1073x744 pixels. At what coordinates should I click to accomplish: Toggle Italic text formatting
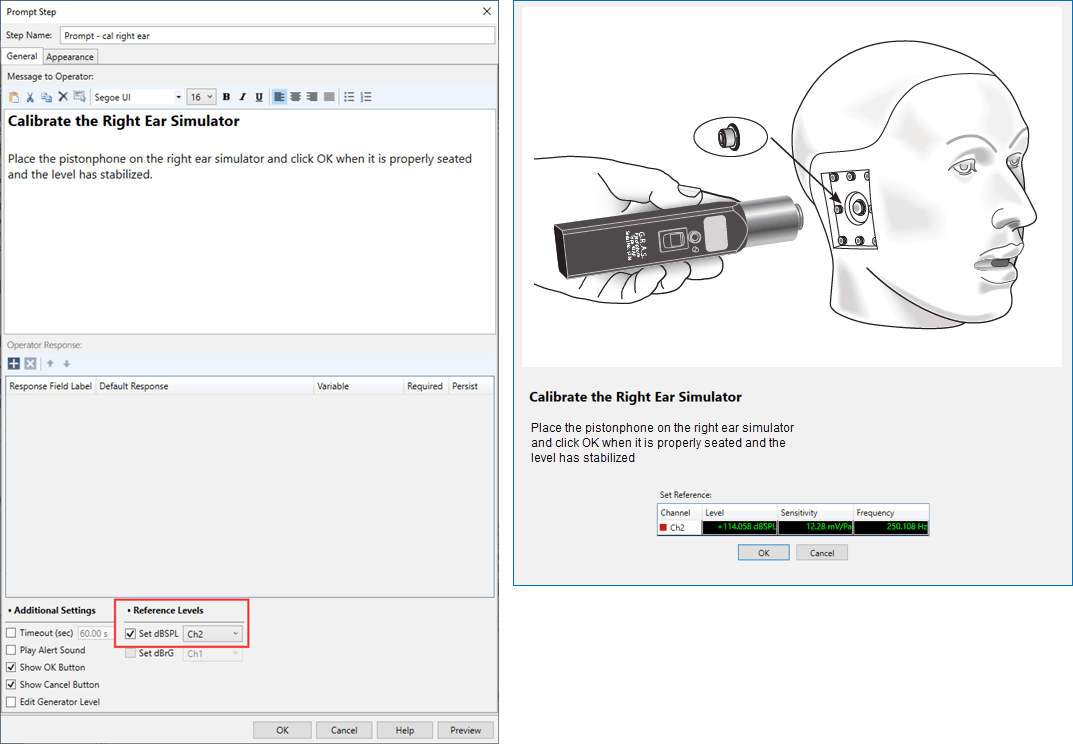point(242,97)
